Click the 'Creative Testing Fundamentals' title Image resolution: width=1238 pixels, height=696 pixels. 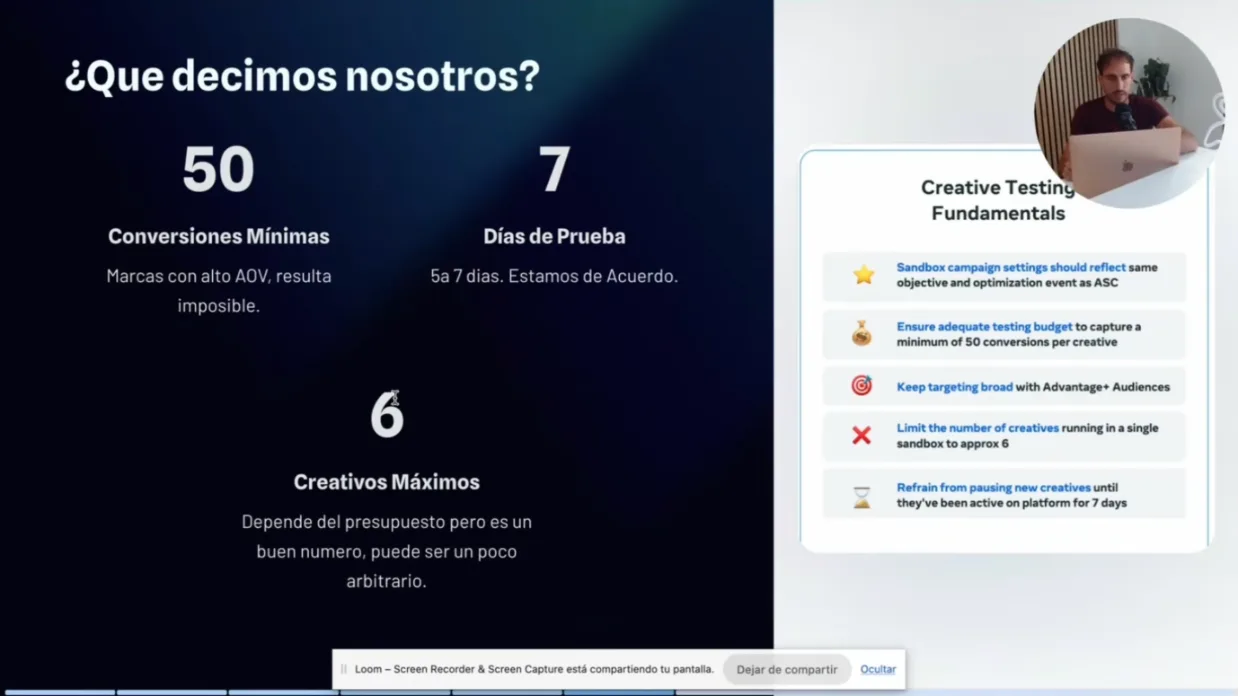point(998,200)
